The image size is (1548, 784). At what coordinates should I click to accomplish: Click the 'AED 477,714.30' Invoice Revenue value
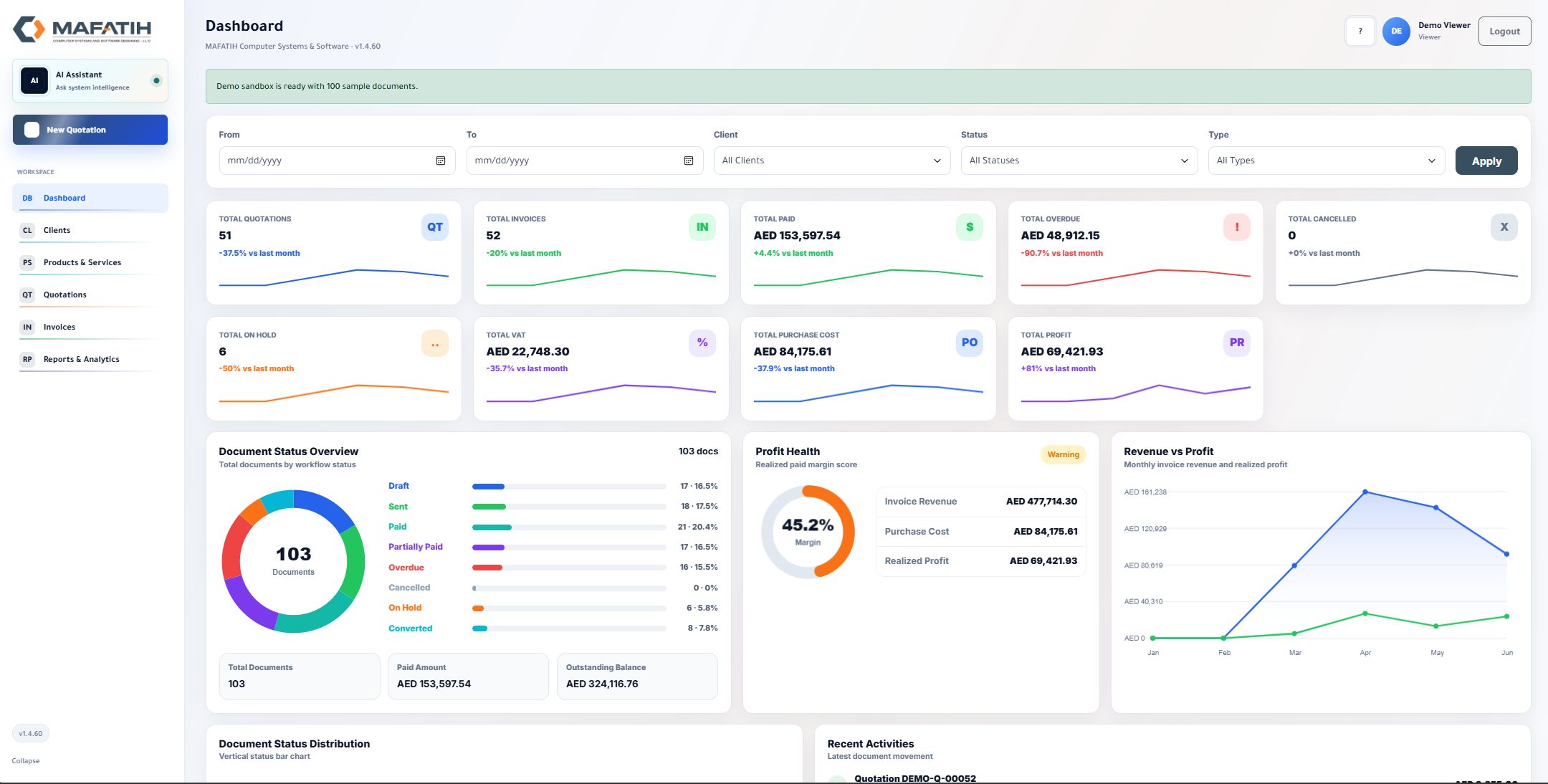pos(1041,502)
